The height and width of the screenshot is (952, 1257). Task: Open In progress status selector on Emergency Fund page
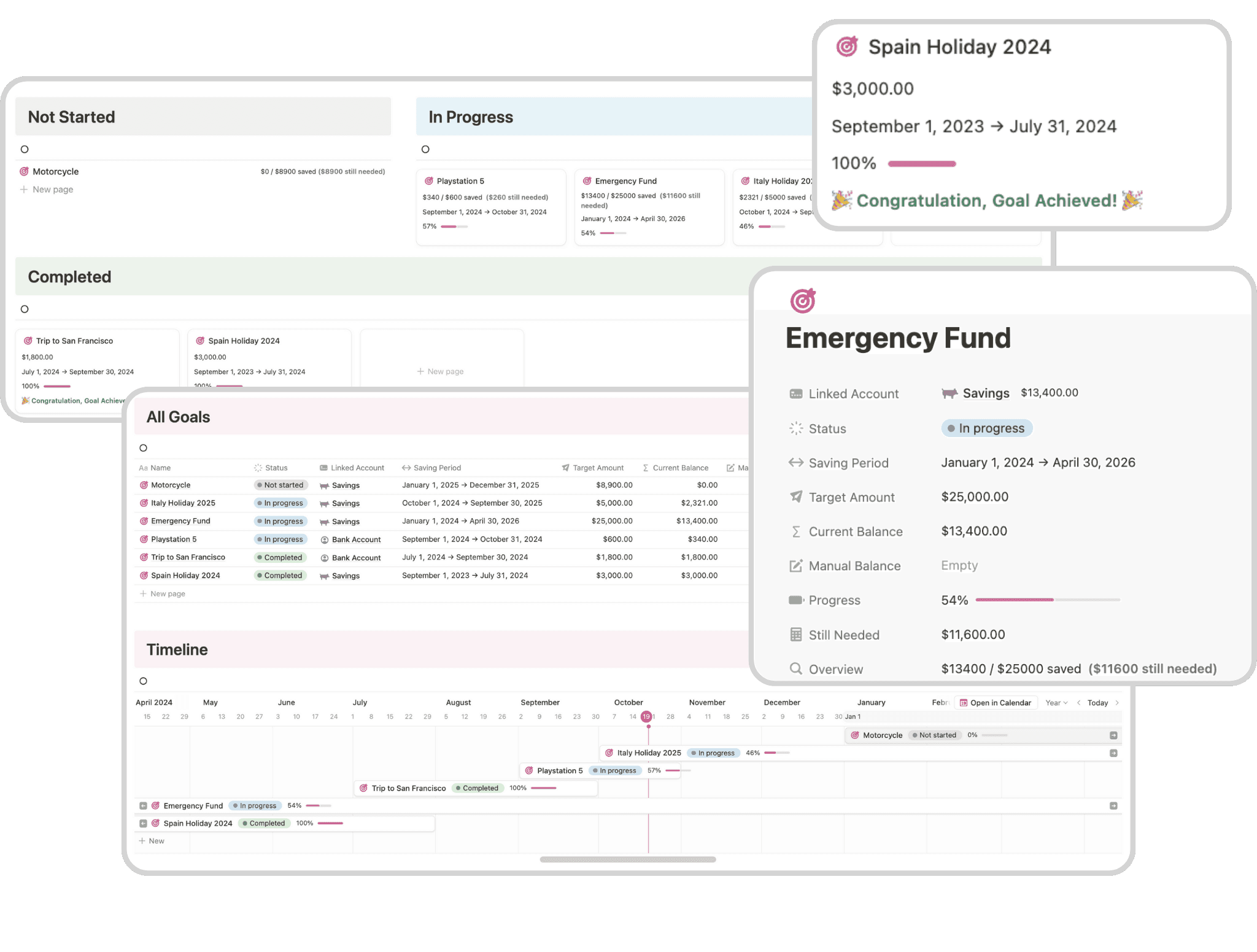point(986,428)
